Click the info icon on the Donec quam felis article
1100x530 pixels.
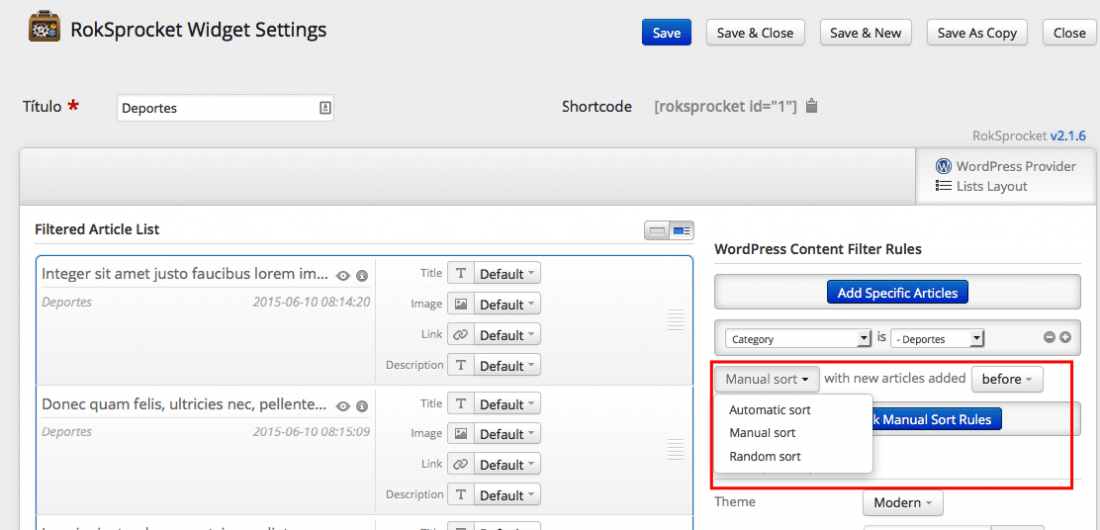(x=362, y=406)
